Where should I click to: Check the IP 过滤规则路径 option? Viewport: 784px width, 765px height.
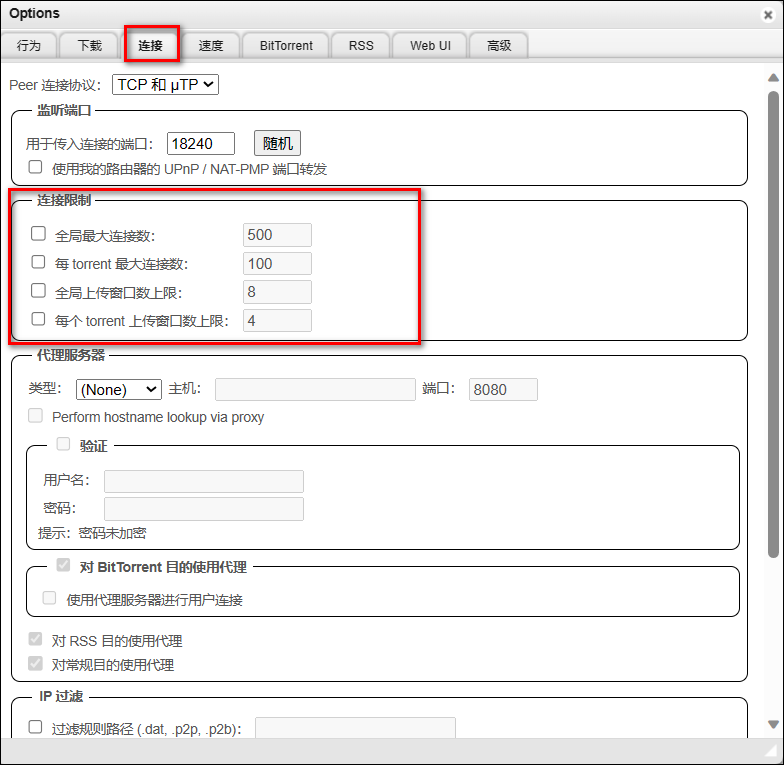click(x=36, y=727)
